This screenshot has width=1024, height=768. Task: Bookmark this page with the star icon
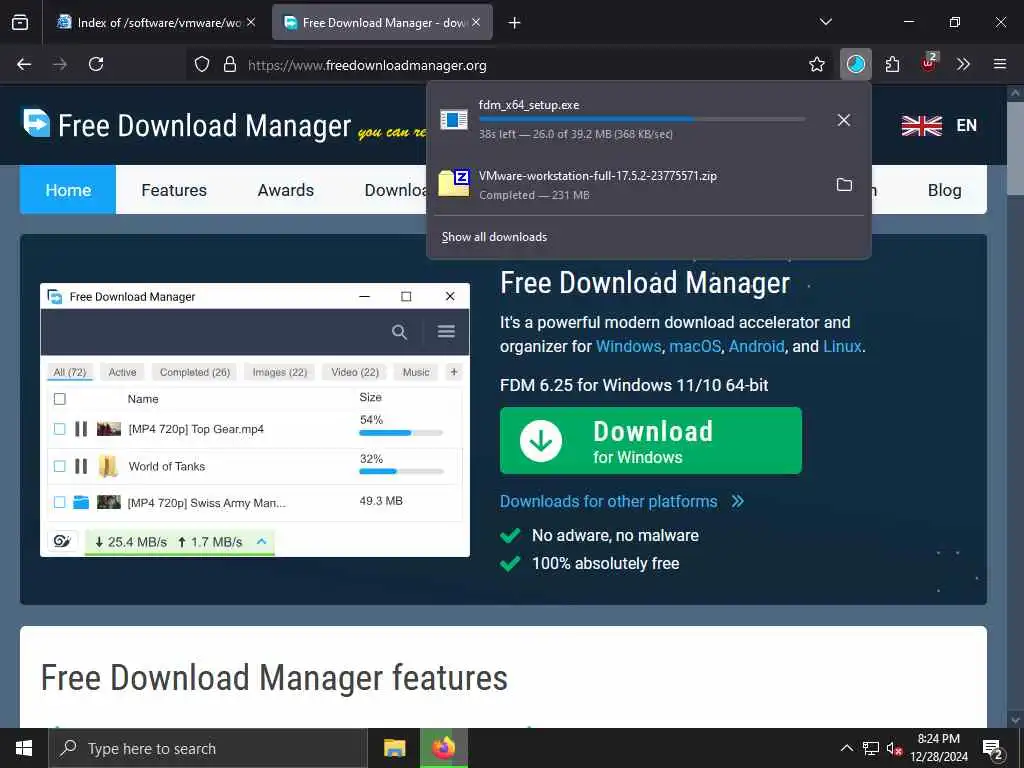(817, 64)
